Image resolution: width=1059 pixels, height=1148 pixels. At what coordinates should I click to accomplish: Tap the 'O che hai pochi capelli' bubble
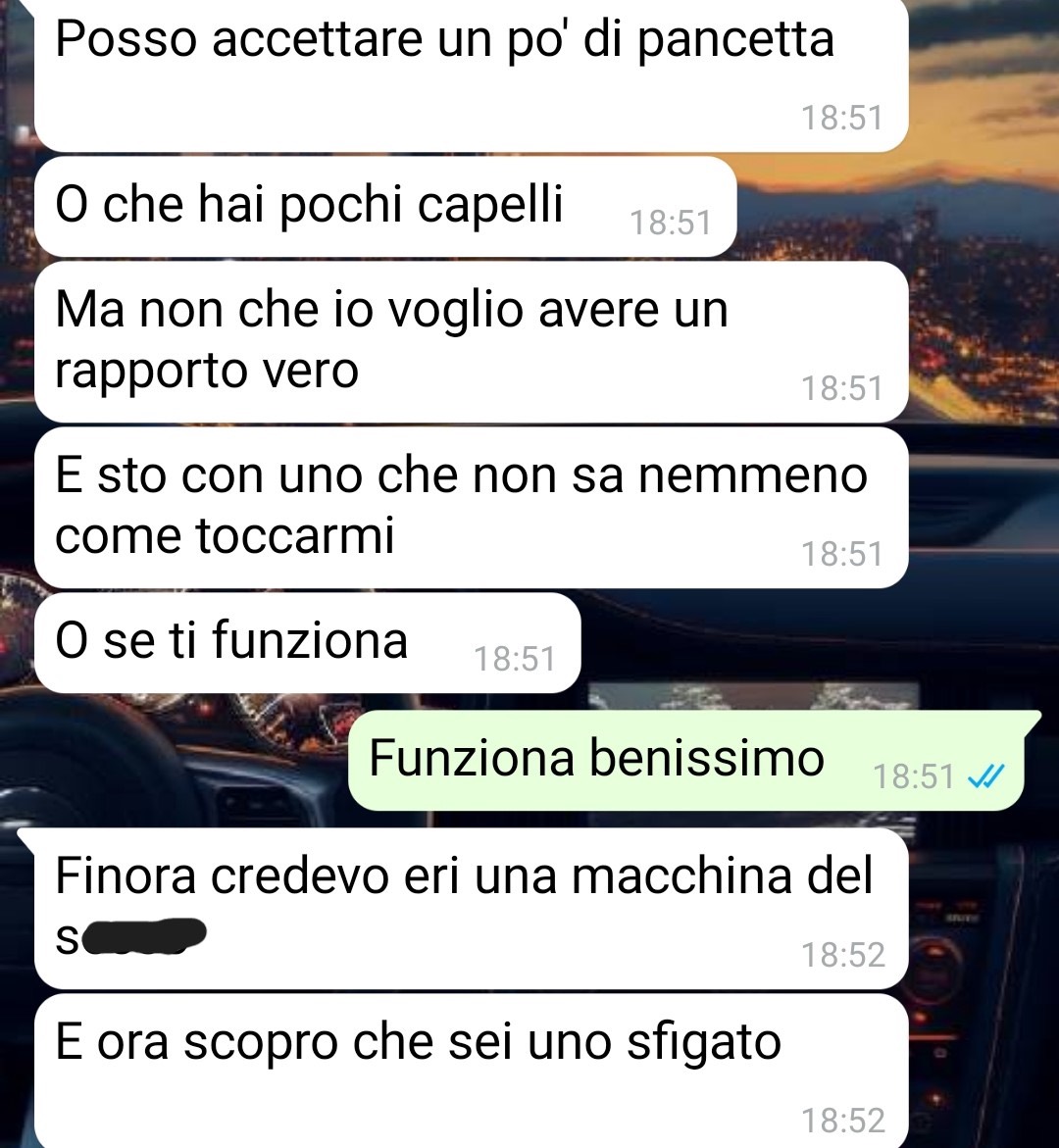(385, 207)
